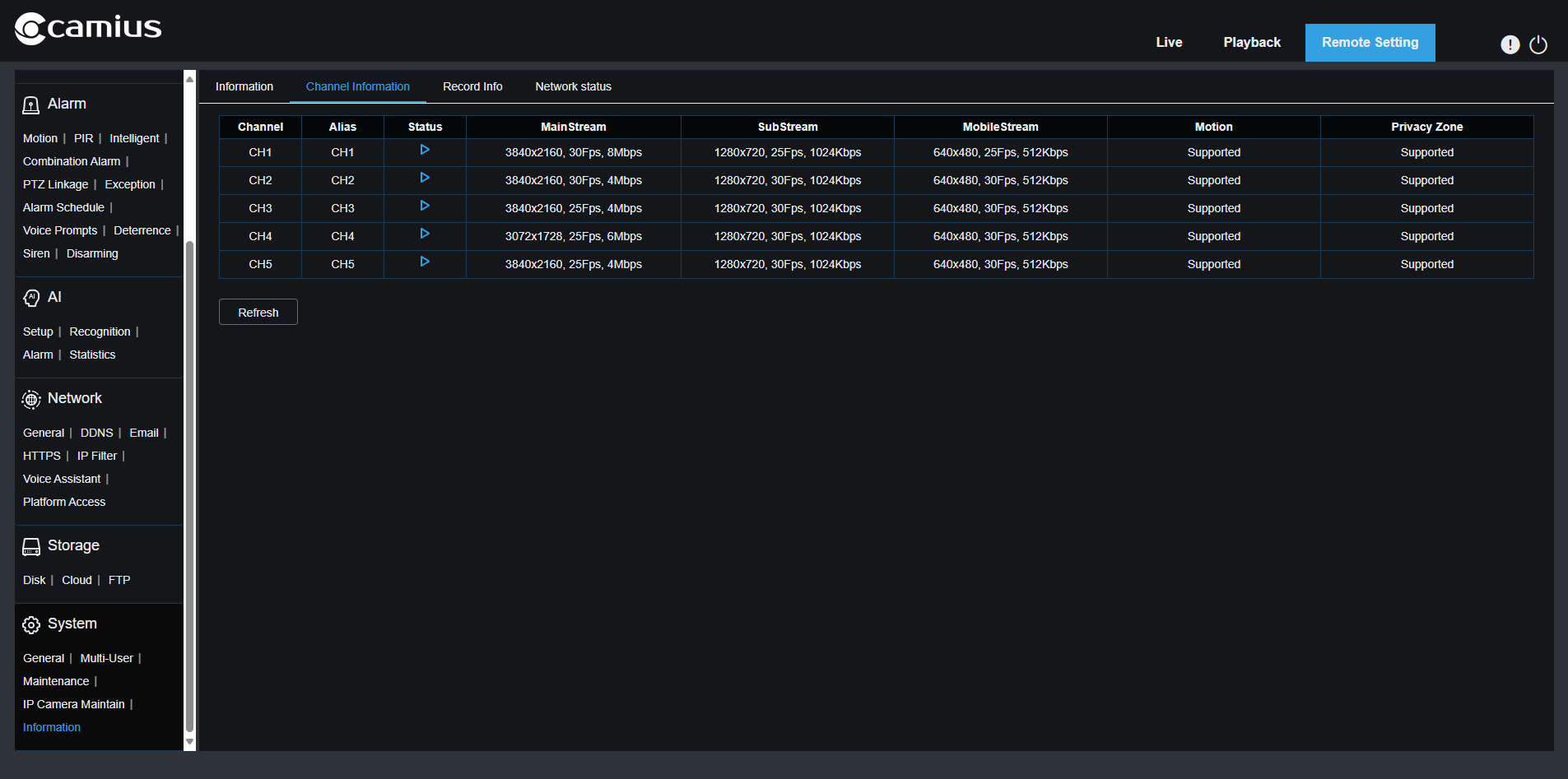1568x779 pixels.
Task: Click the CH5 status play icon
Action: tap(425, 262)
